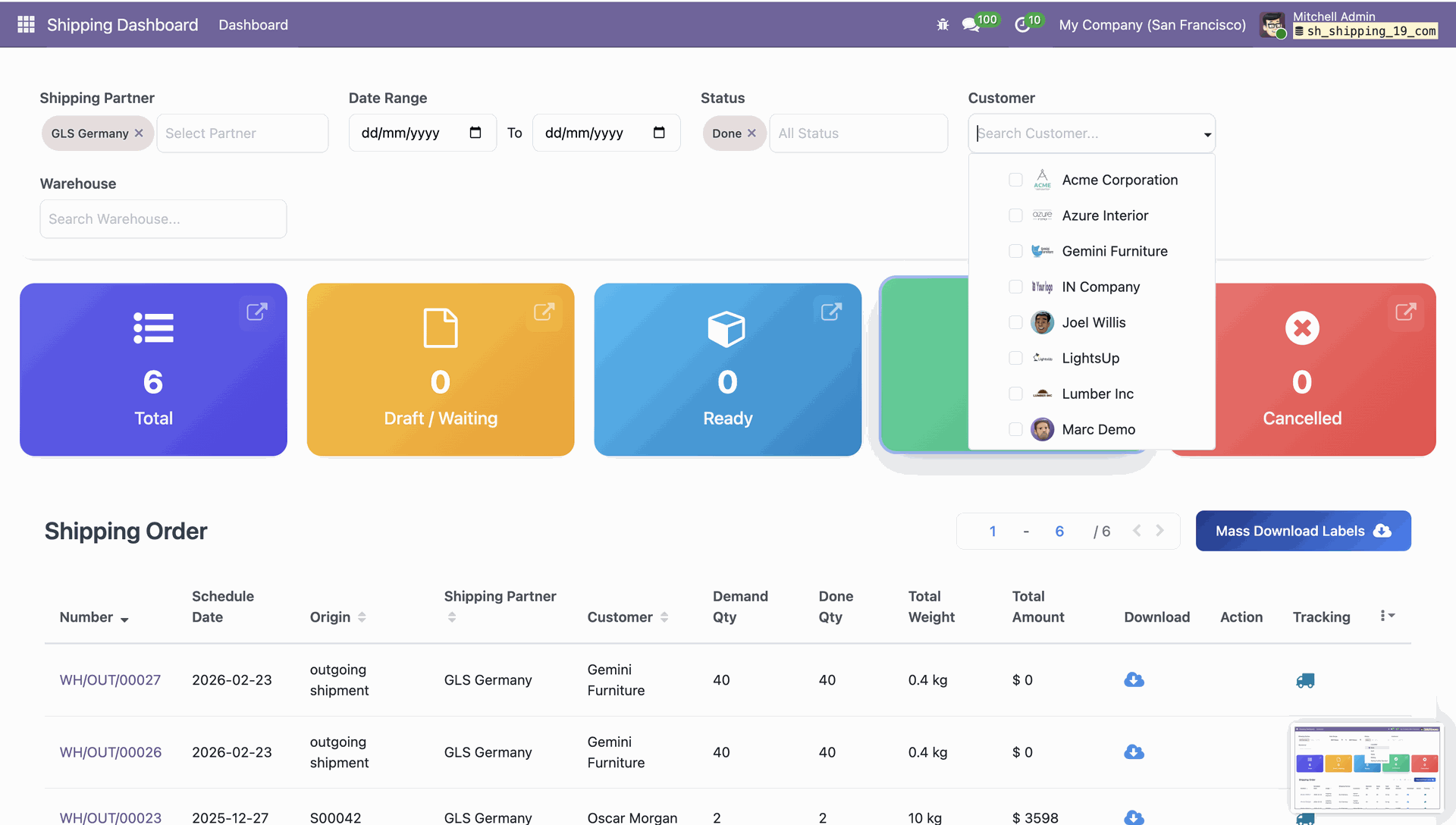
Task: Open the activities clock icon
Action: point(1022,25)
